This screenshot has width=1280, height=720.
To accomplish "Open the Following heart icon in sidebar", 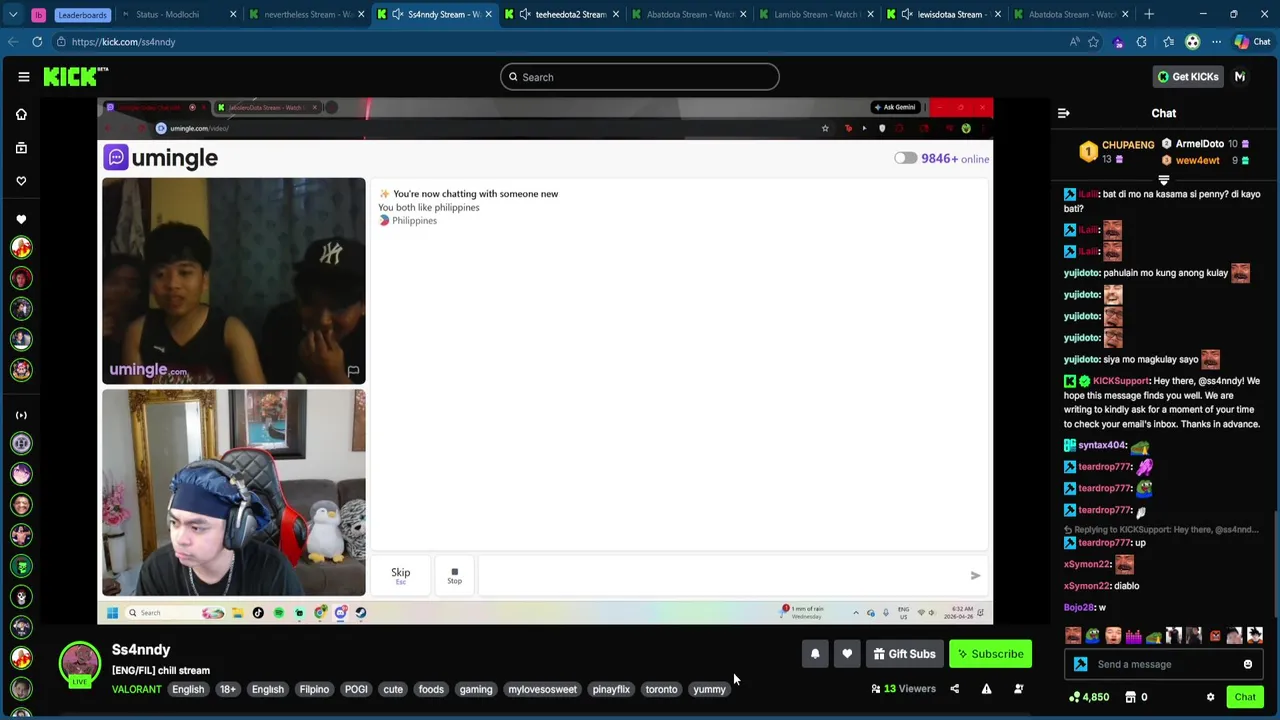I will (21, 181).
